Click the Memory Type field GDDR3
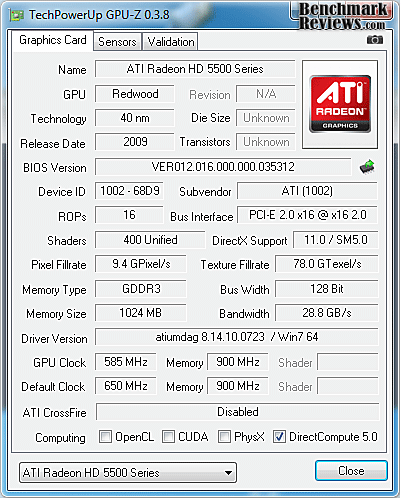This screenshot has width=401, height=499. (141, 289)
